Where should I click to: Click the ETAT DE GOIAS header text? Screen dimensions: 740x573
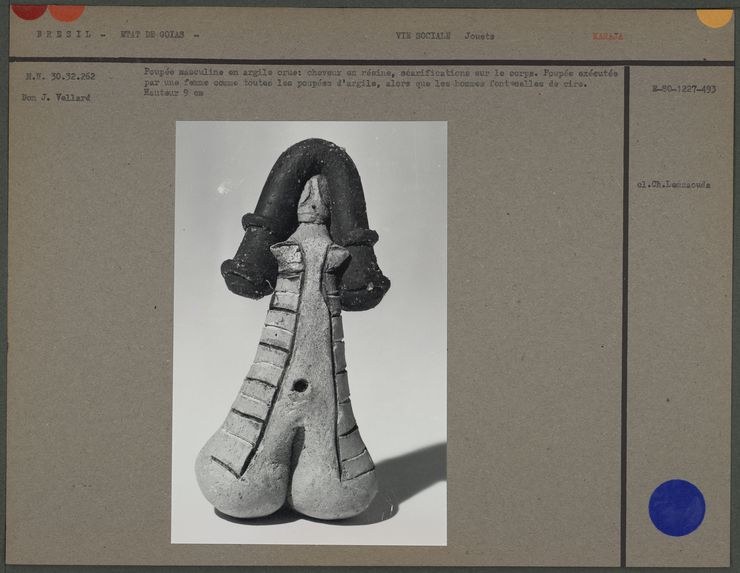click(x=159, y=35)
